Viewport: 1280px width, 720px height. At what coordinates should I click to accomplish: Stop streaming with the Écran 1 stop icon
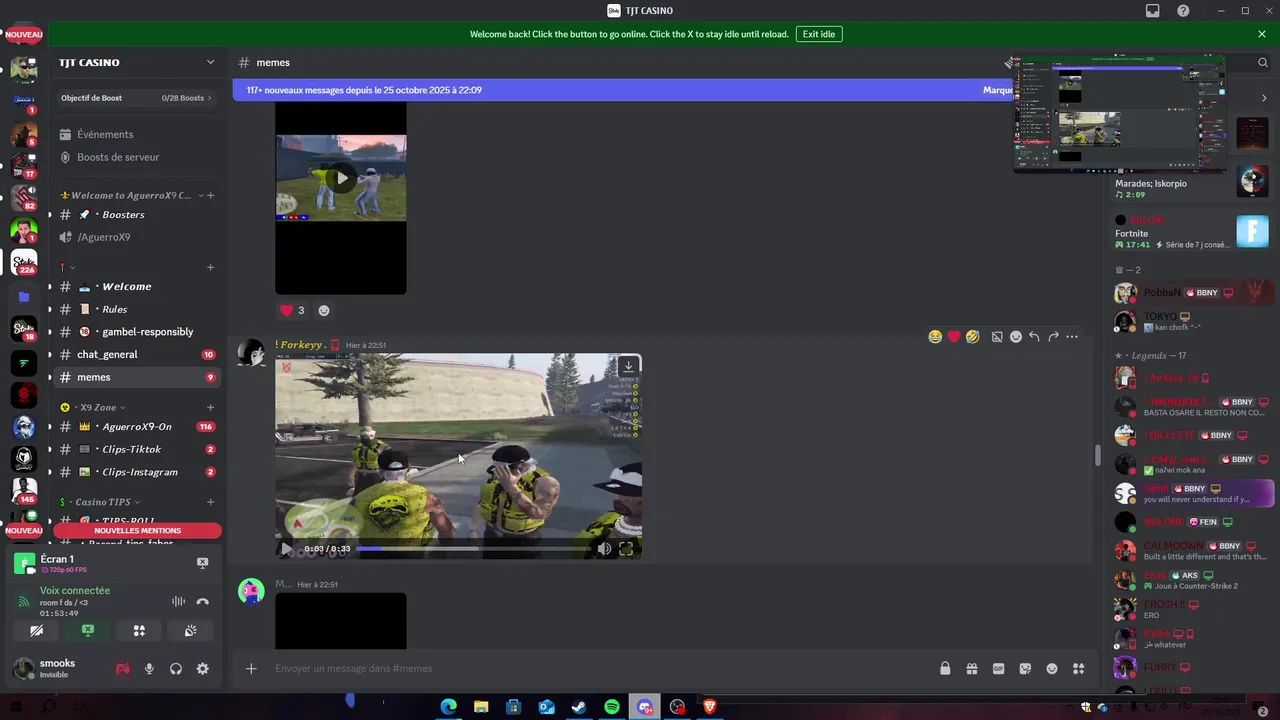tap(202, 563)
